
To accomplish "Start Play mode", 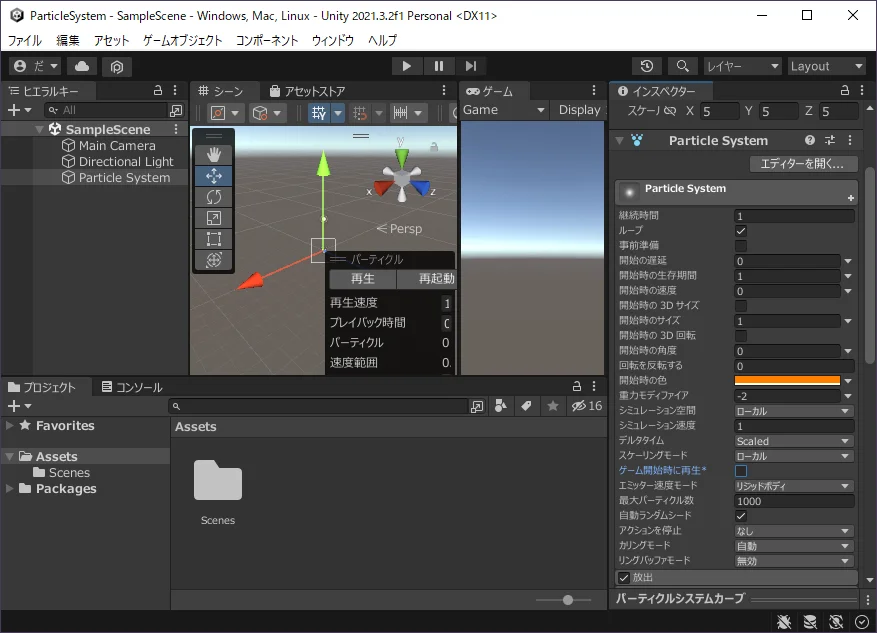I will (x=406, y=66).
